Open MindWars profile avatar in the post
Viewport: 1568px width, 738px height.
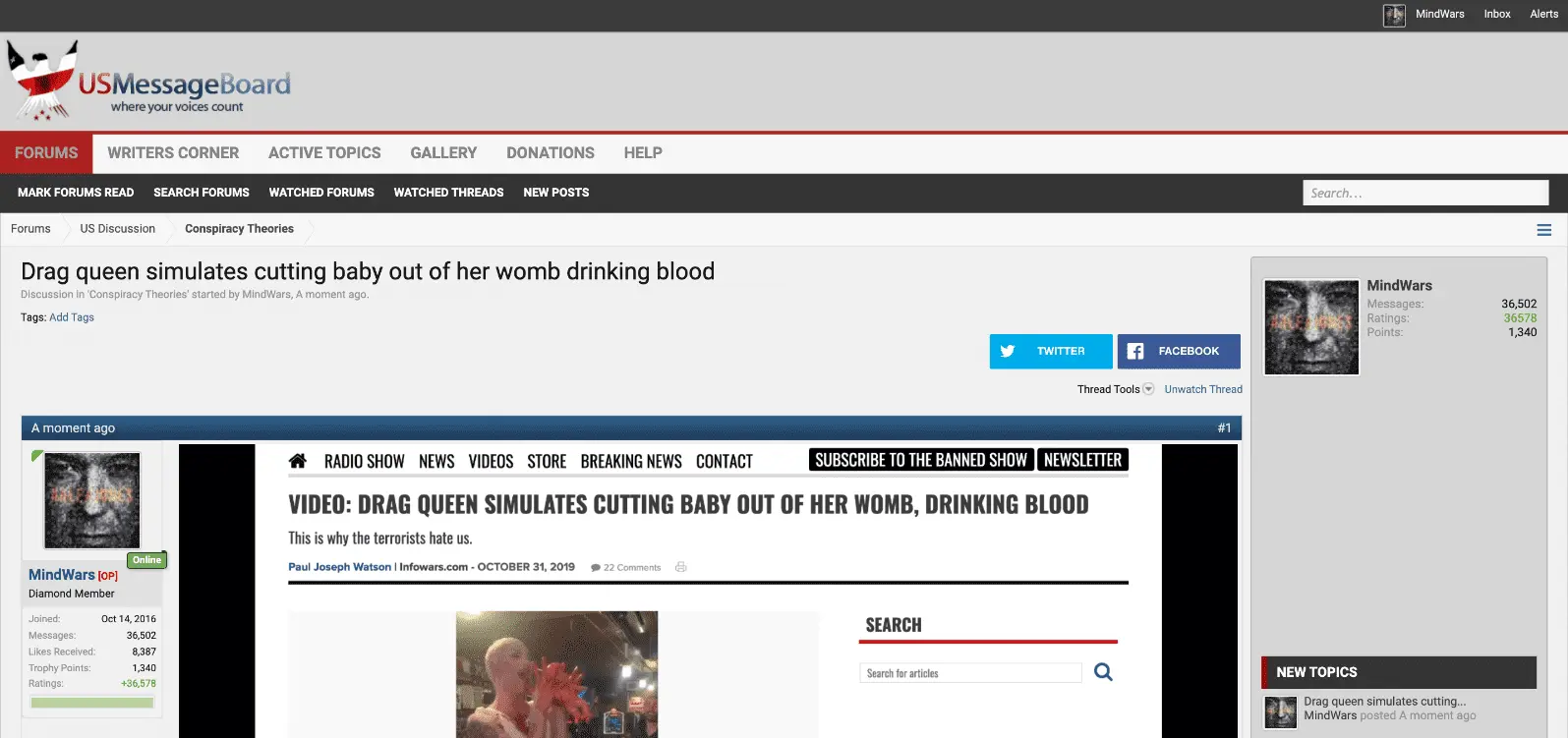pos(92,500)
